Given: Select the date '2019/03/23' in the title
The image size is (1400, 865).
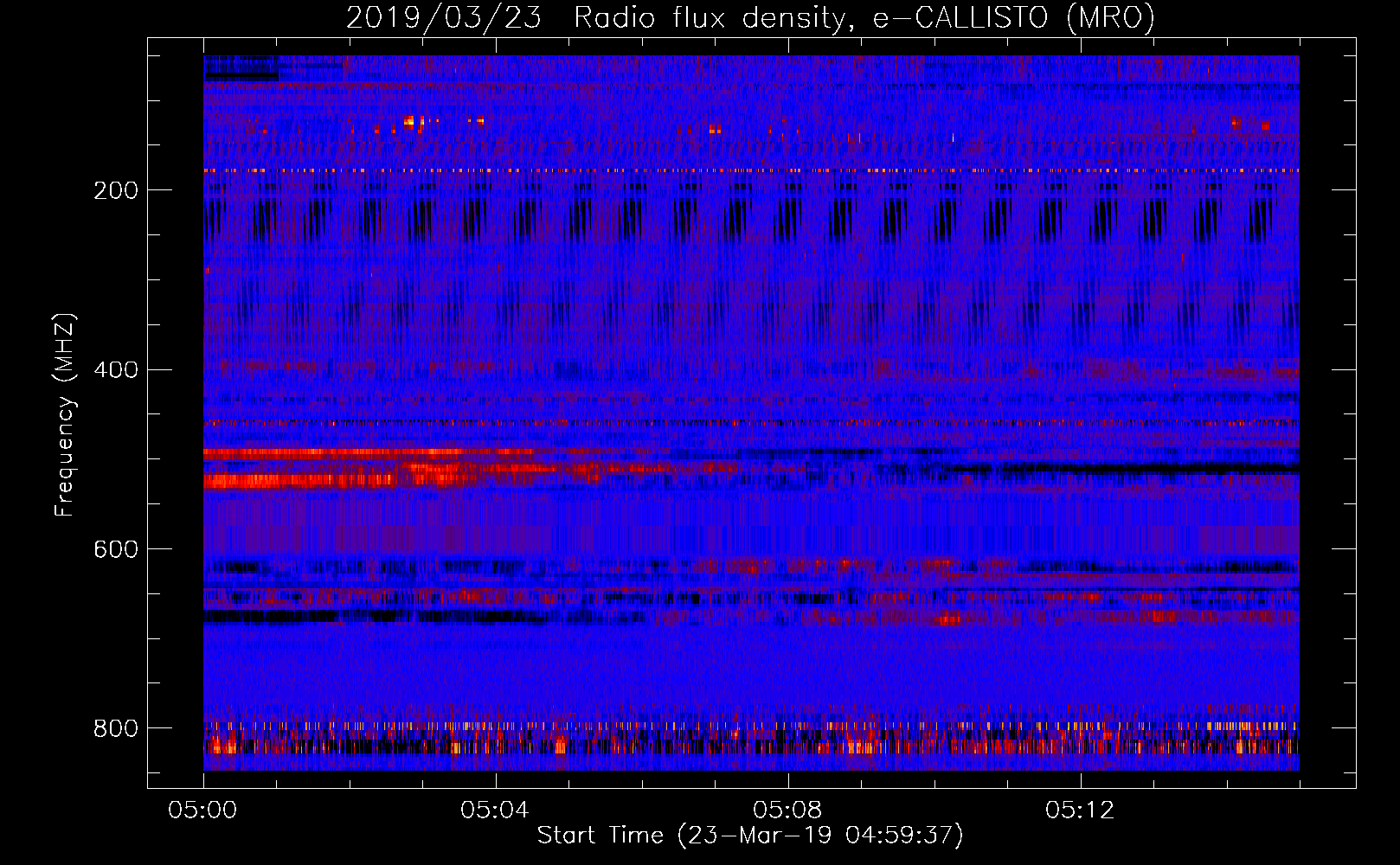Looking at the screenshot, I should pos(444,17).
